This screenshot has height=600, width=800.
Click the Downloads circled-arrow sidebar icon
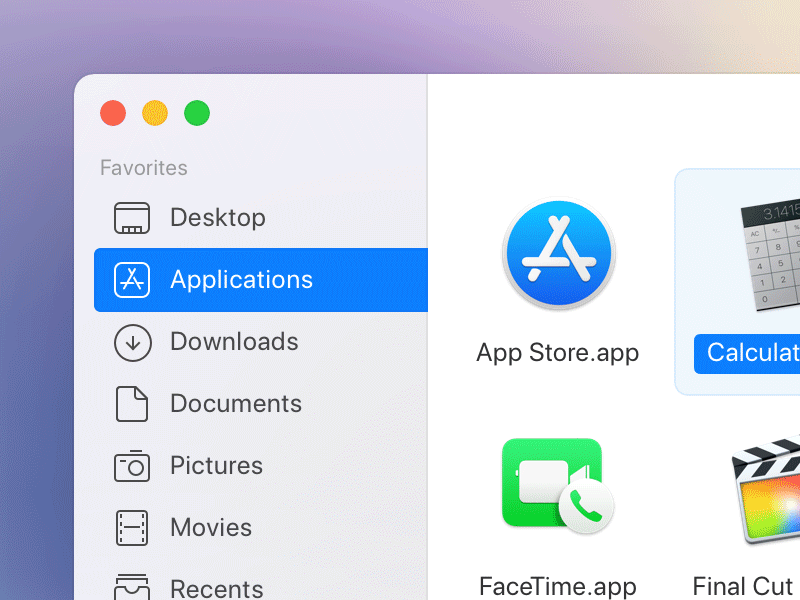click(132, 341)
